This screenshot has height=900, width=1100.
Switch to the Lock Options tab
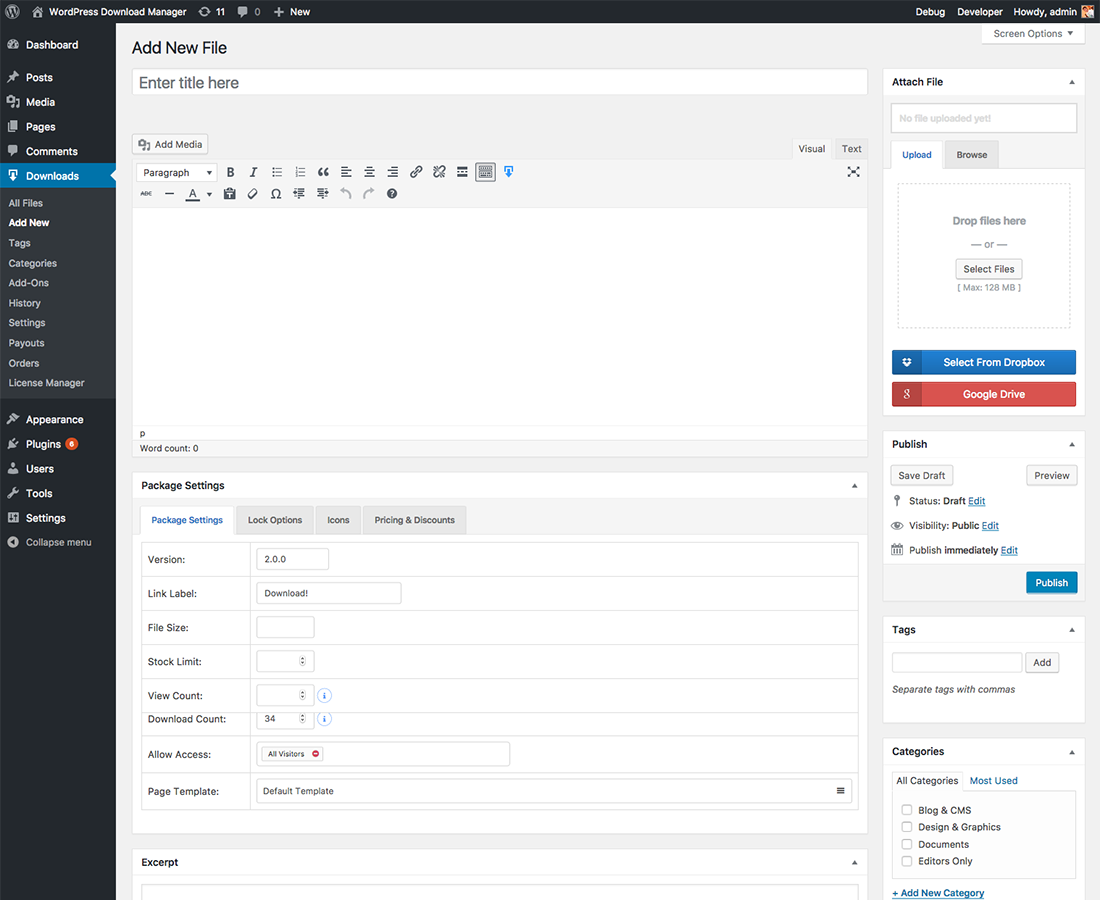click(x=275, y=520)
